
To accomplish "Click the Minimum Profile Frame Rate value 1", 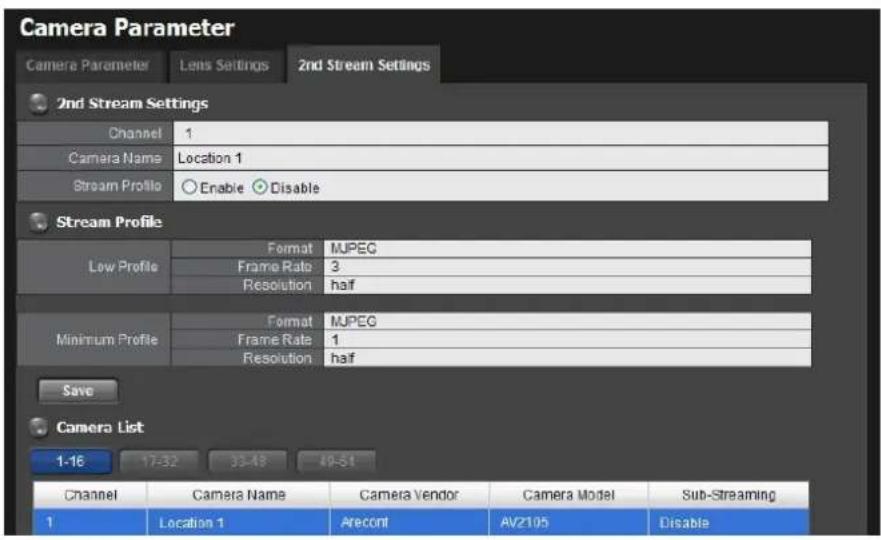I will tap(567, 339).
